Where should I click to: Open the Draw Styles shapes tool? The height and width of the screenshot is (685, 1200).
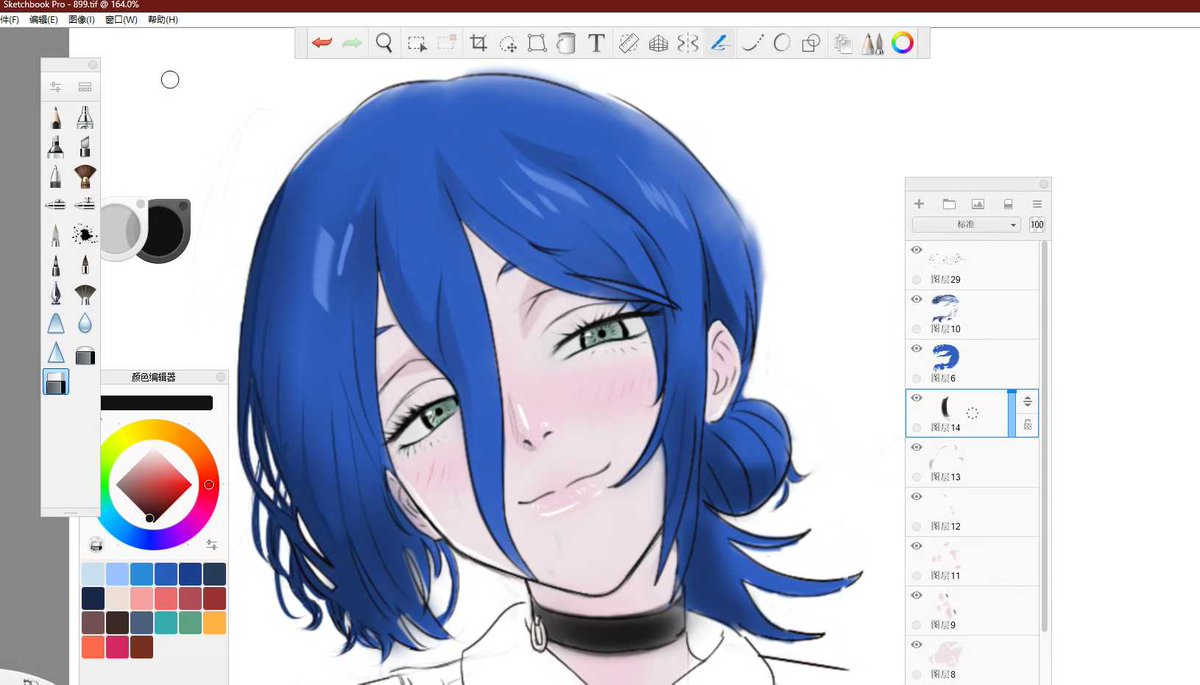coord(812,43)
